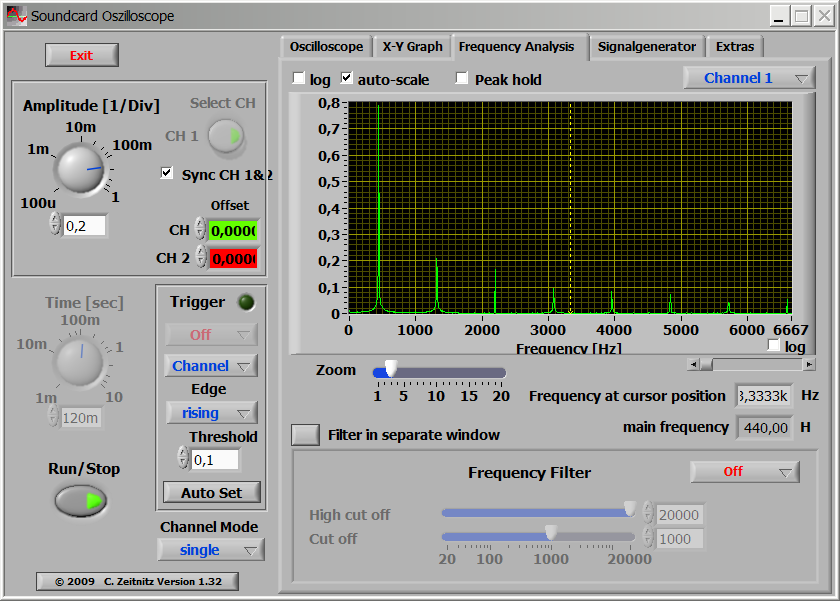Enable the log checkbox above the spectrum
Screen dimensions: 840x601
click(x=298, y=78)
